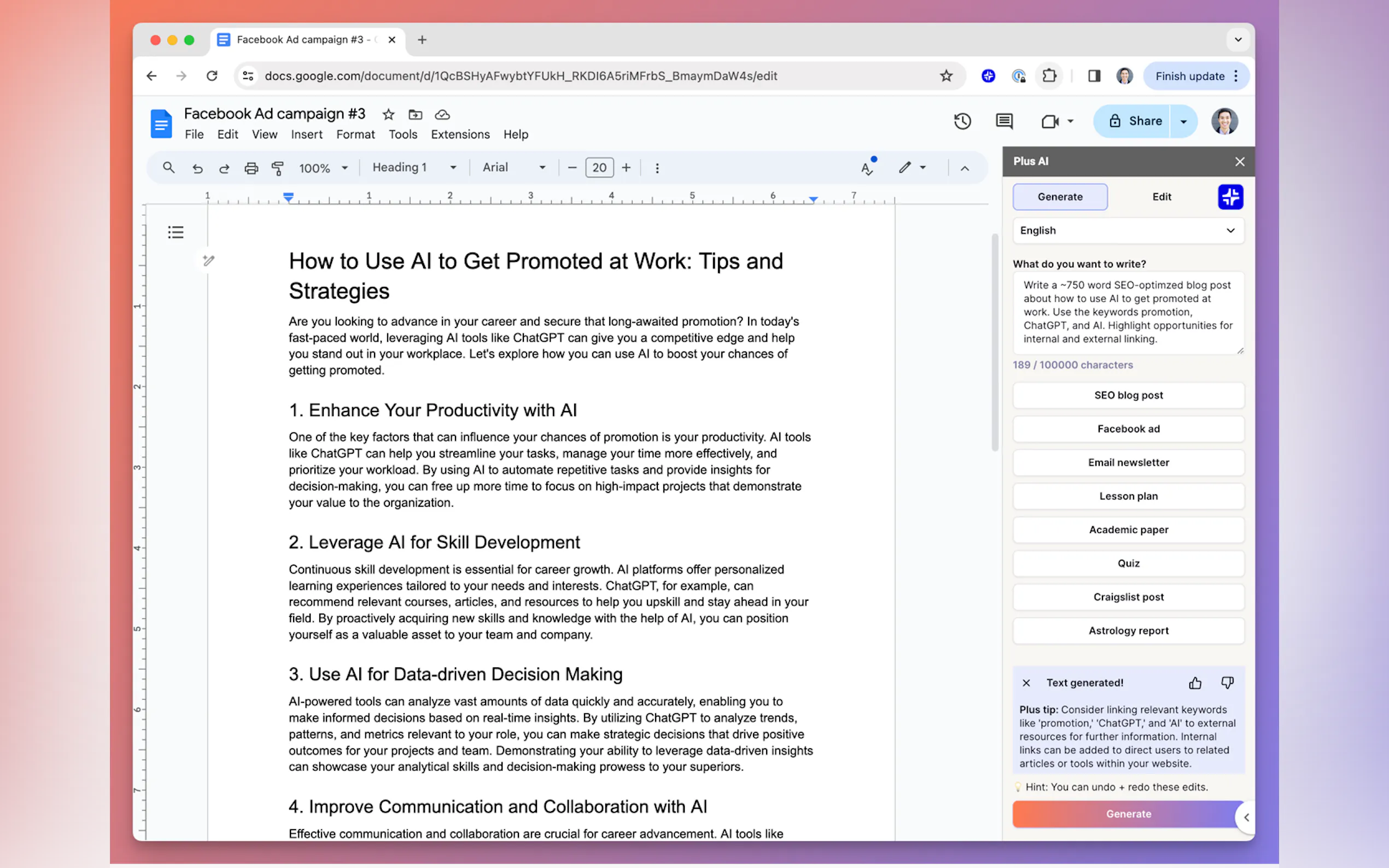This screenshot has width=1389, height=868.
Task: Open Google account avatar in Docs
Action: pyautogui.click(x=1225, y=121)
